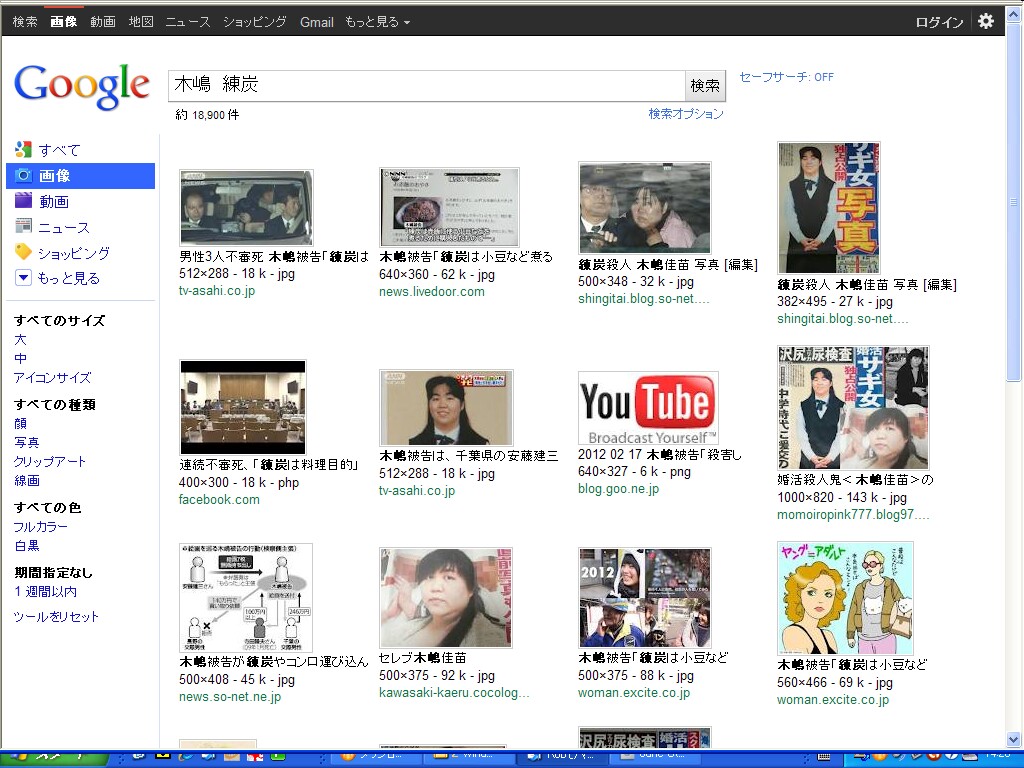
Task: Open thumbnail of three men in car
Action: click(246, 208)
